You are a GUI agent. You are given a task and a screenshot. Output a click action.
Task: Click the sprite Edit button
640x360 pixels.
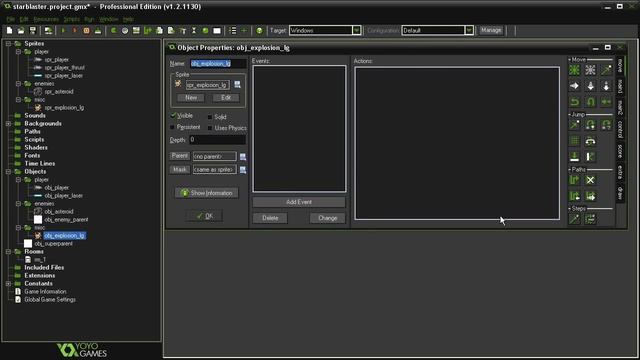[x=226, y=98]
